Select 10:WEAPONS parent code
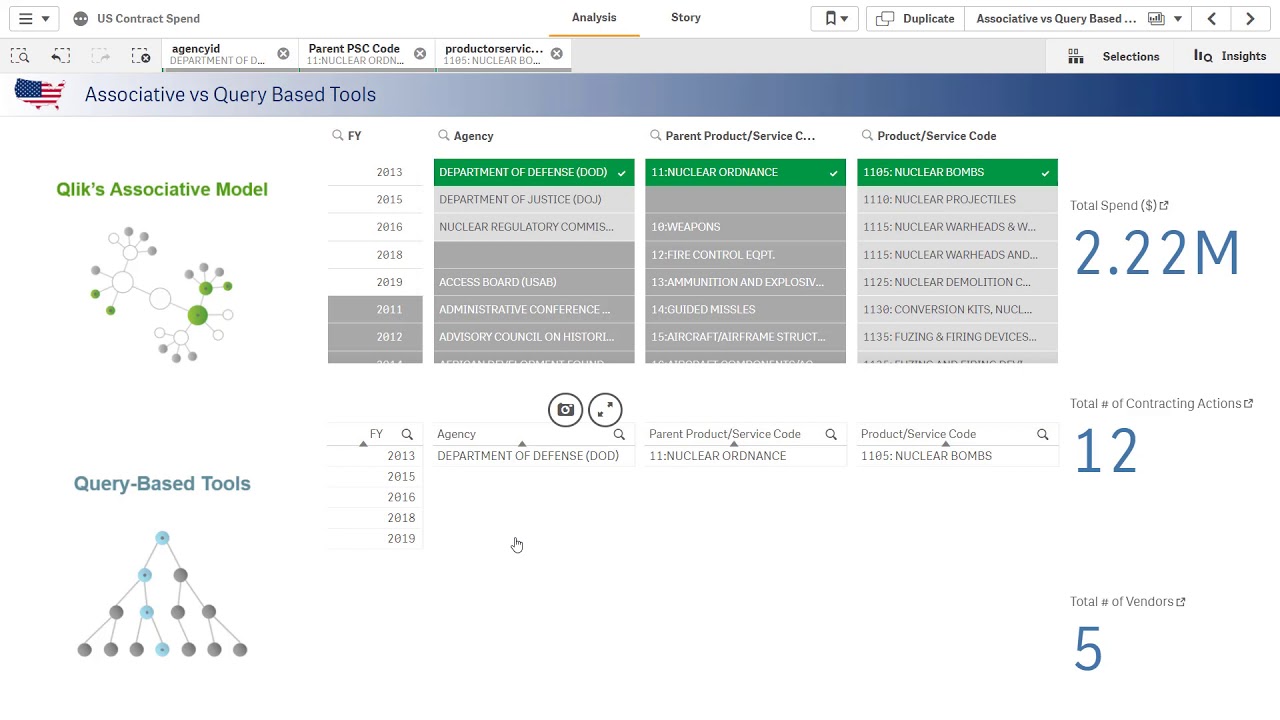The image size is (1280, 720). [x=746, y=227]
